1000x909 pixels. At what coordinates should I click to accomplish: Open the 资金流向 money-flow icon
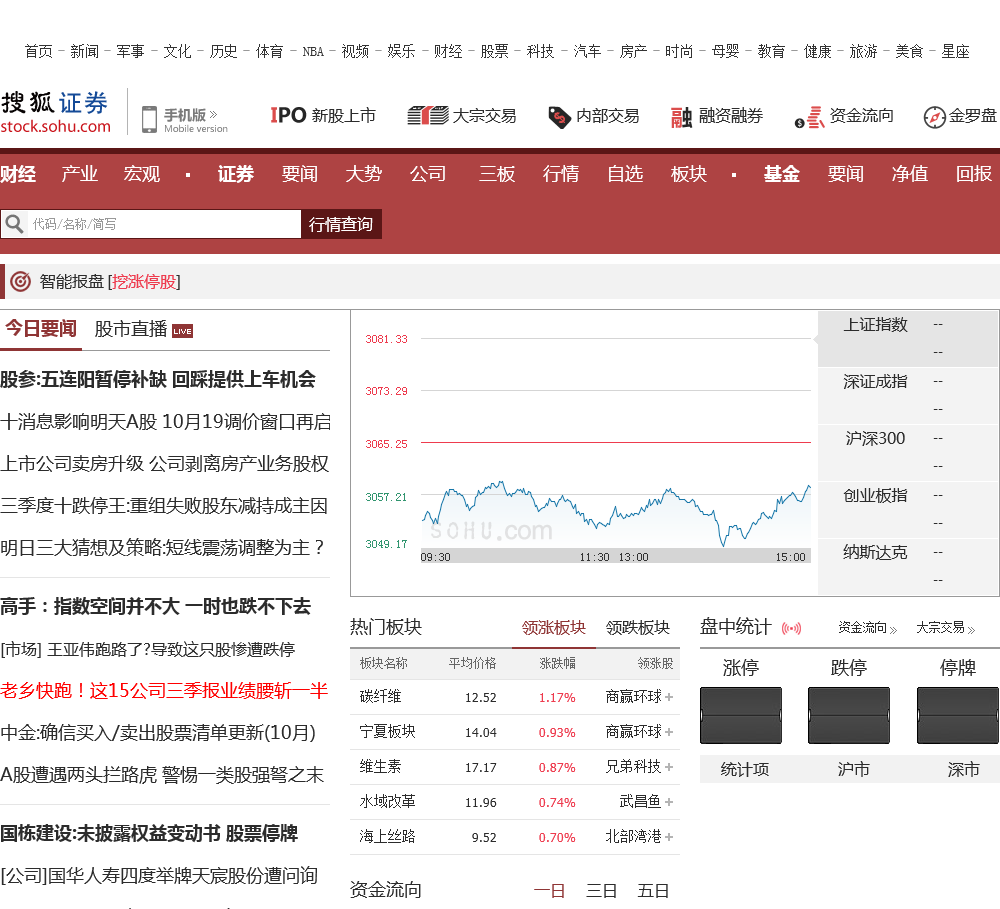(x=809, y=117)
